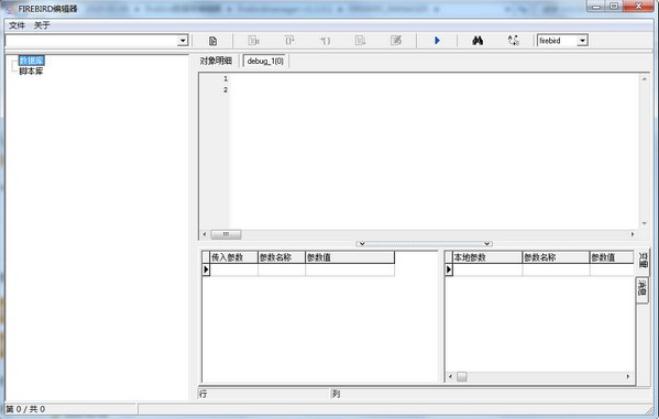Open the wide combo box above tree

tap(182, 41)
